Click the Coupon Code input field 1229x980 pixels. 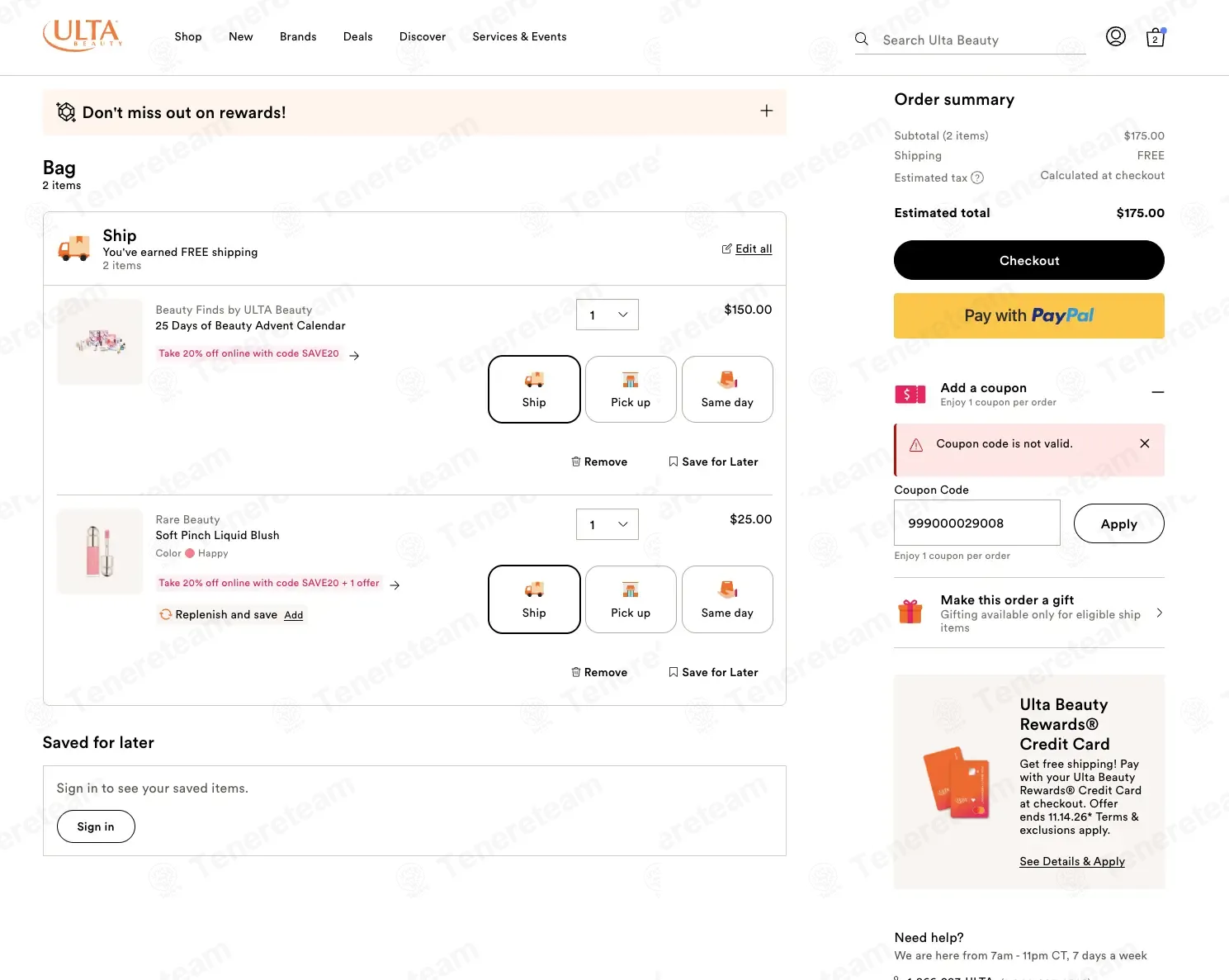(977, 523)
